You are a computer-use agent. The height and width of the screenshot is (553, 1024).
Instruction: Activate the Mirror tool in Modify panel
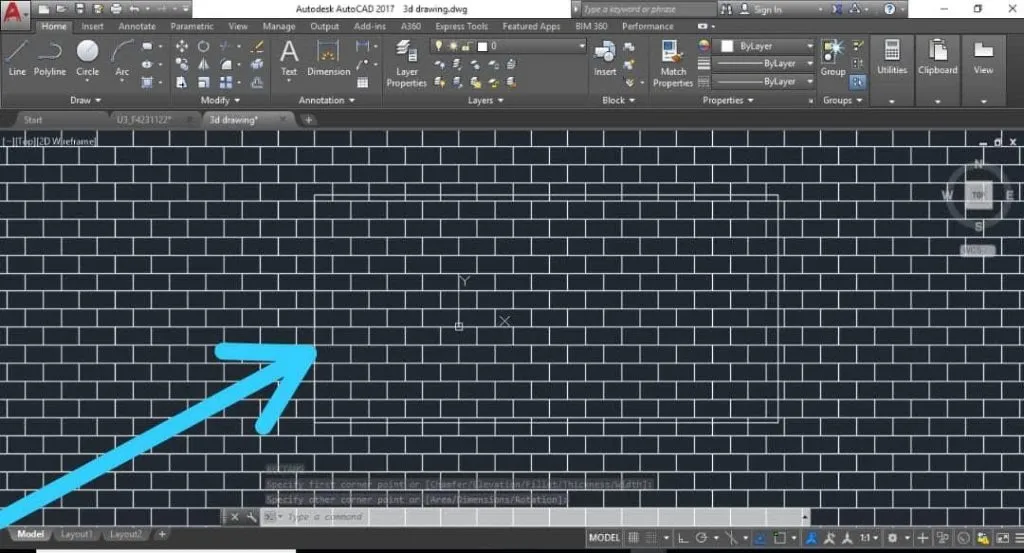204,64
